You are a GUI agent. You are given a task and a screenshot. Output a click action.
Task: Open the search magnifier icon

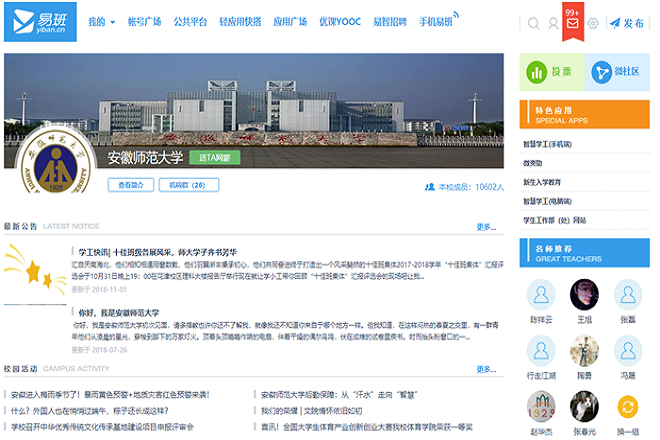pos(534,23)
